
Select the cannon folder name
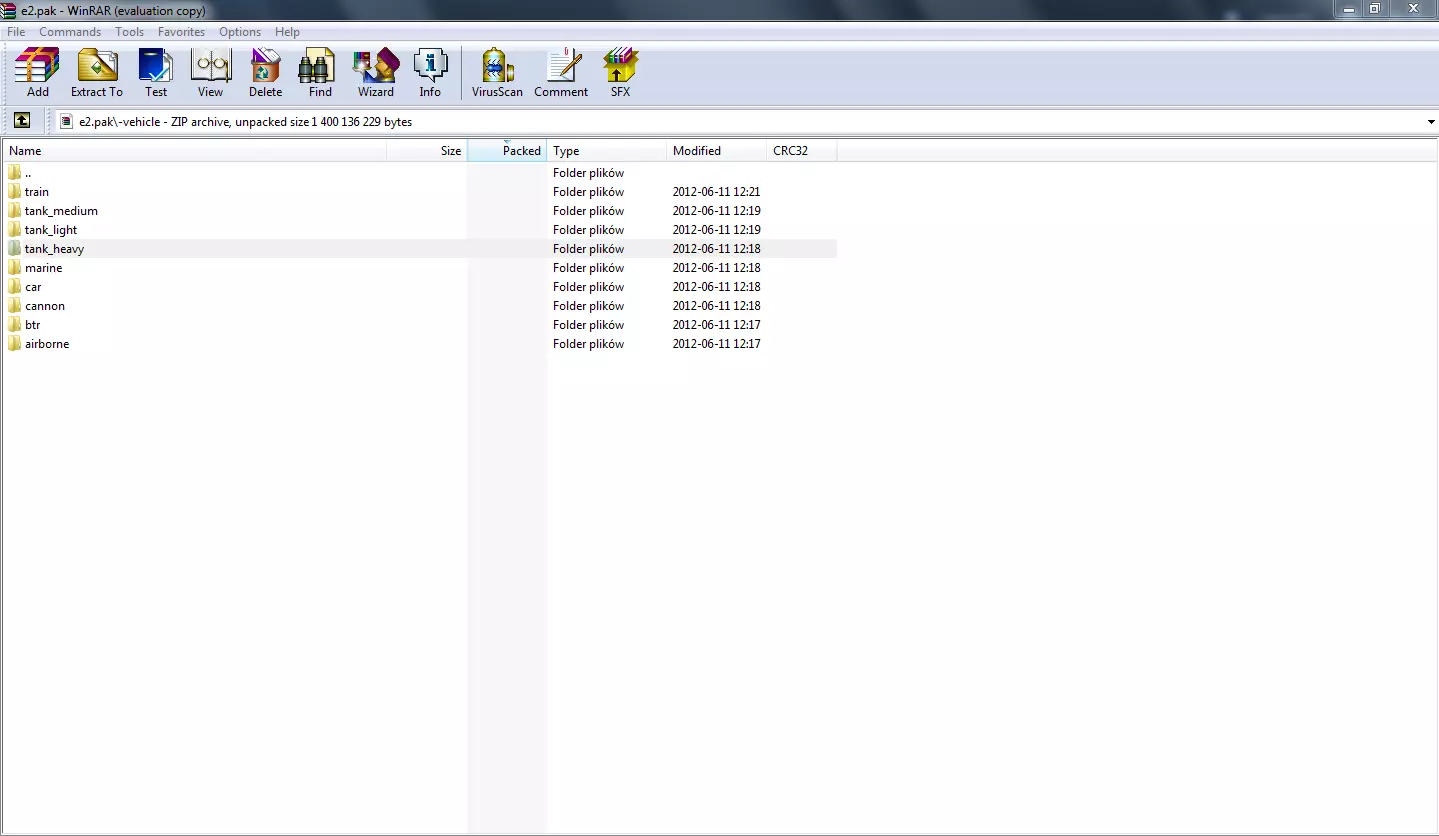(45, 306)
